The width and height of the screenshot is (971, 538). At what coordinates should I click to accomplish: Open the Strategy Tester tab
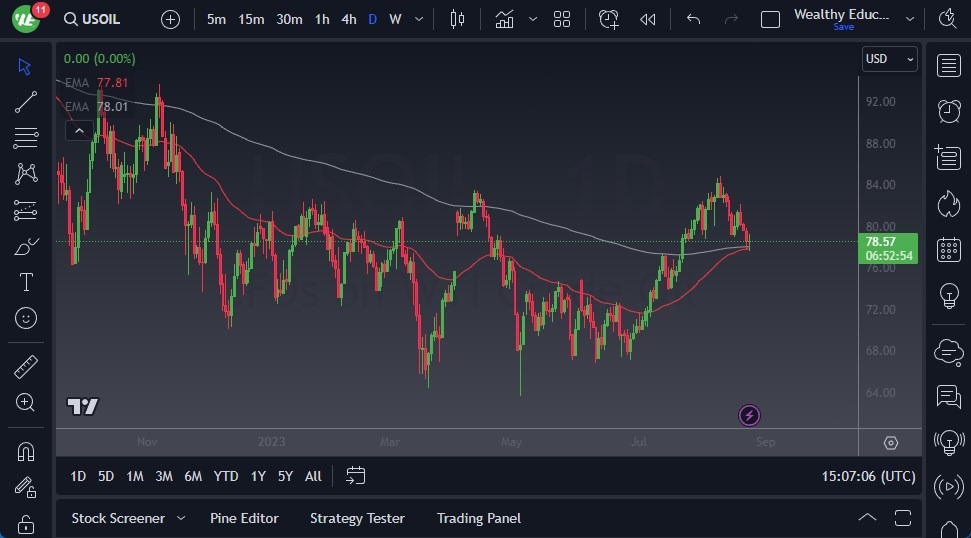coord(357,518)
